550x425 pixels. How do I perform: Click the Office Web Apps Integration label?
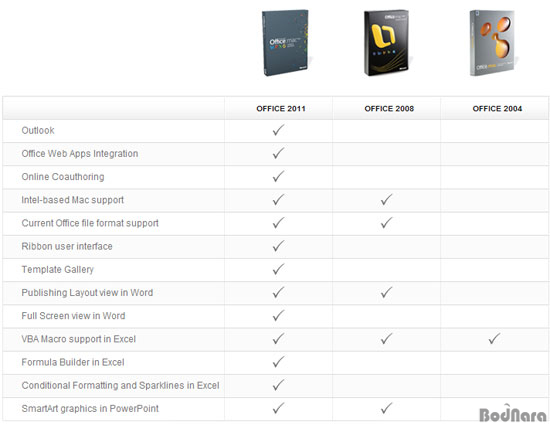click(80, 154)
